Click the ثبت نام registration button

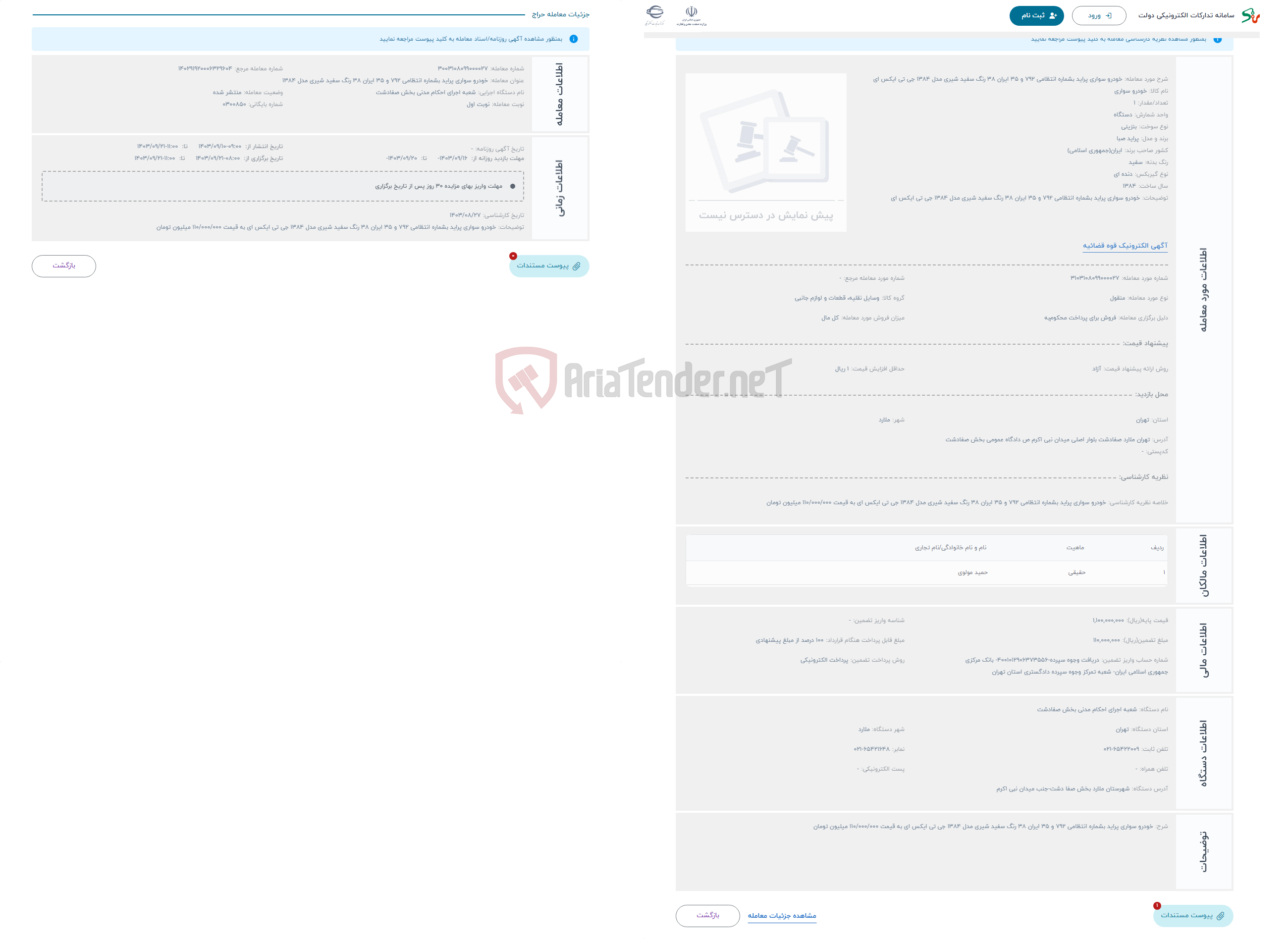point(1030,14)
